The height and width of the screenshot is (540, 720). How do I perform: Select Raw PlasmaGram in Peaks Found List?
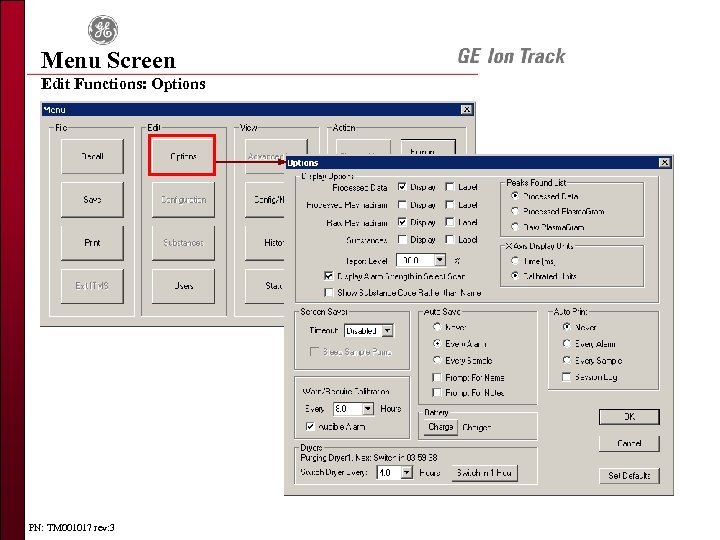tap(515, 227)
